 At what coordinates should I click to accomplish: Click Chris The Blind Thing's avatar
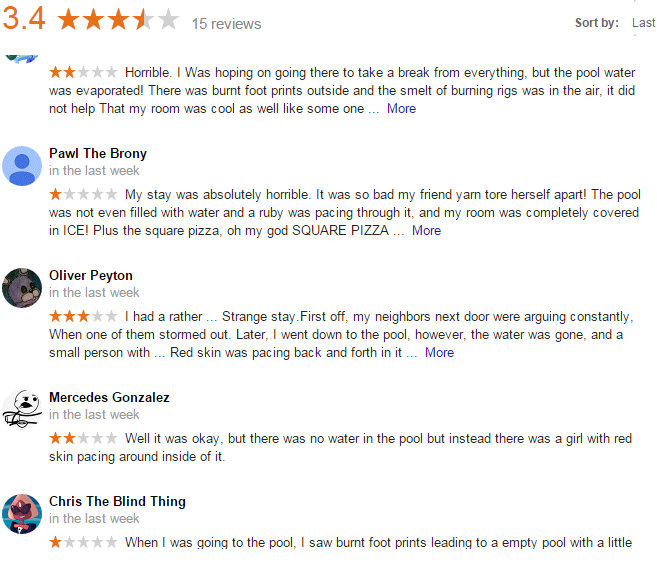click(x=22, y=514)
